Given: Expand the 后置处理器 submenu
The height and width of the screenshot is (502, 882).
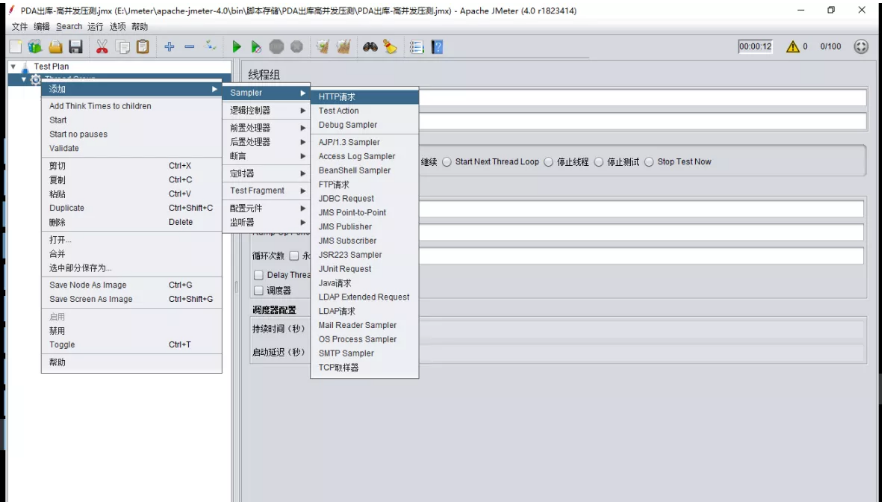Looking at the screenshot, I should tap(267, 142).
